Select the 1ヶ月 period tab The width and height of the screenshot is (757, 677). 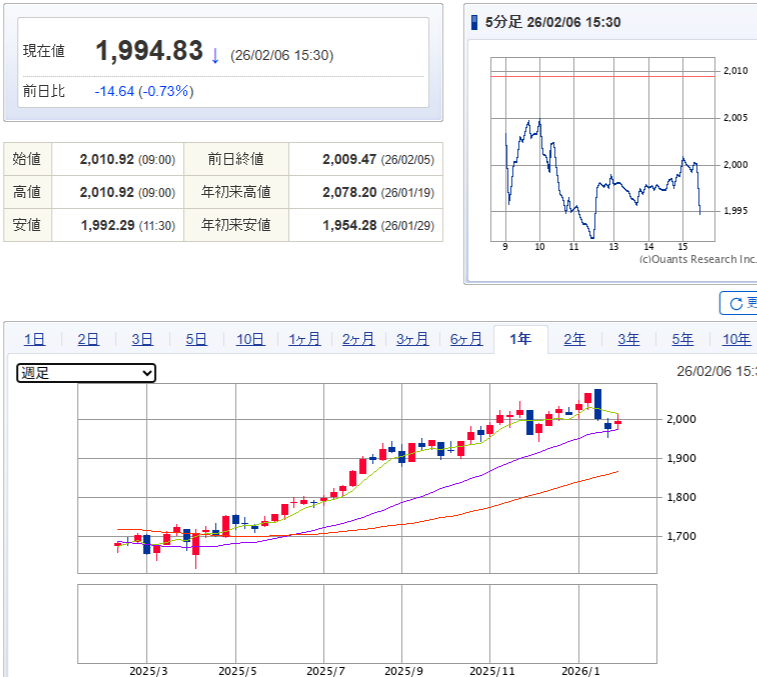[304, 339]
